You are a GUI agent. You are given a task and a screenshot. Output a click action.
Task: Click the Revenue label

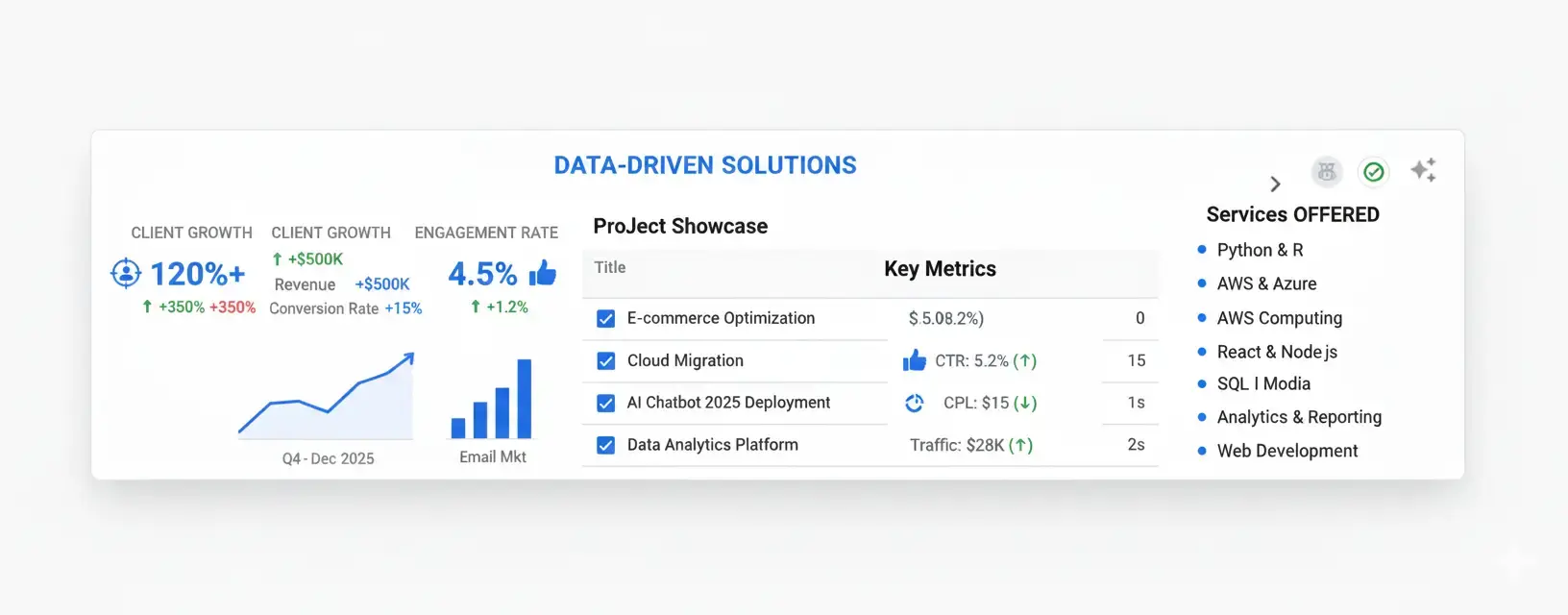[x=305, y=284]
